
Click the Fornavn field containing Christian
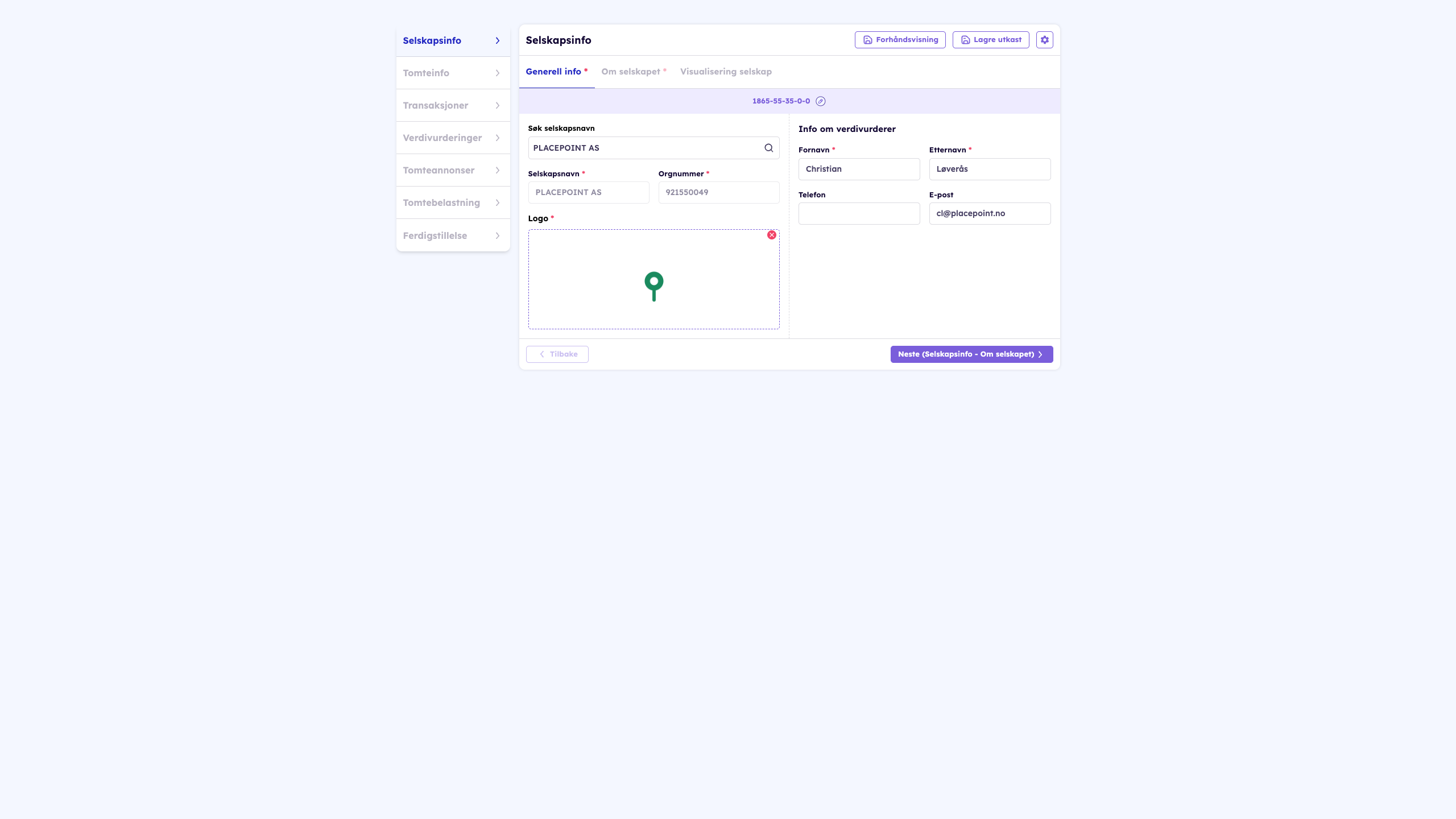click(x=859, y=169)
